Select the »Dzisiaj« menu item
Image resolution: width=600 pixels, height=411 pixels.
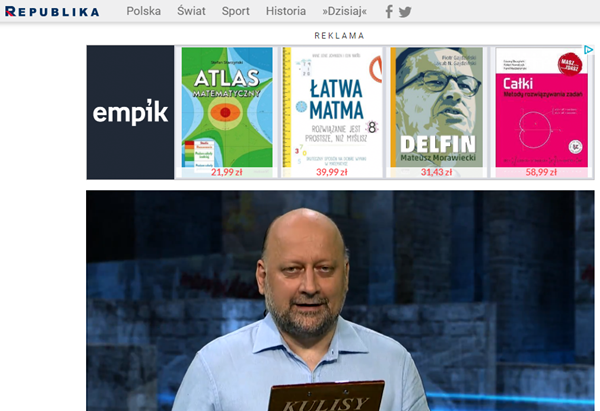click(x=345, y=11)
